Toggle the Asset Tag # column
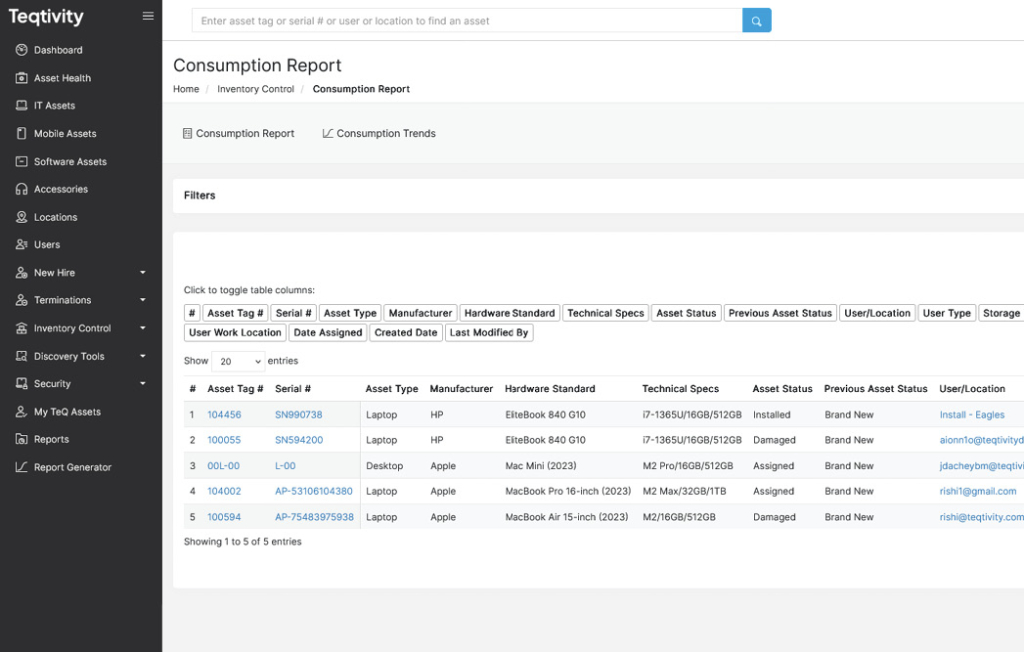Screen dimensions: 1024x652 click(235, 313)
